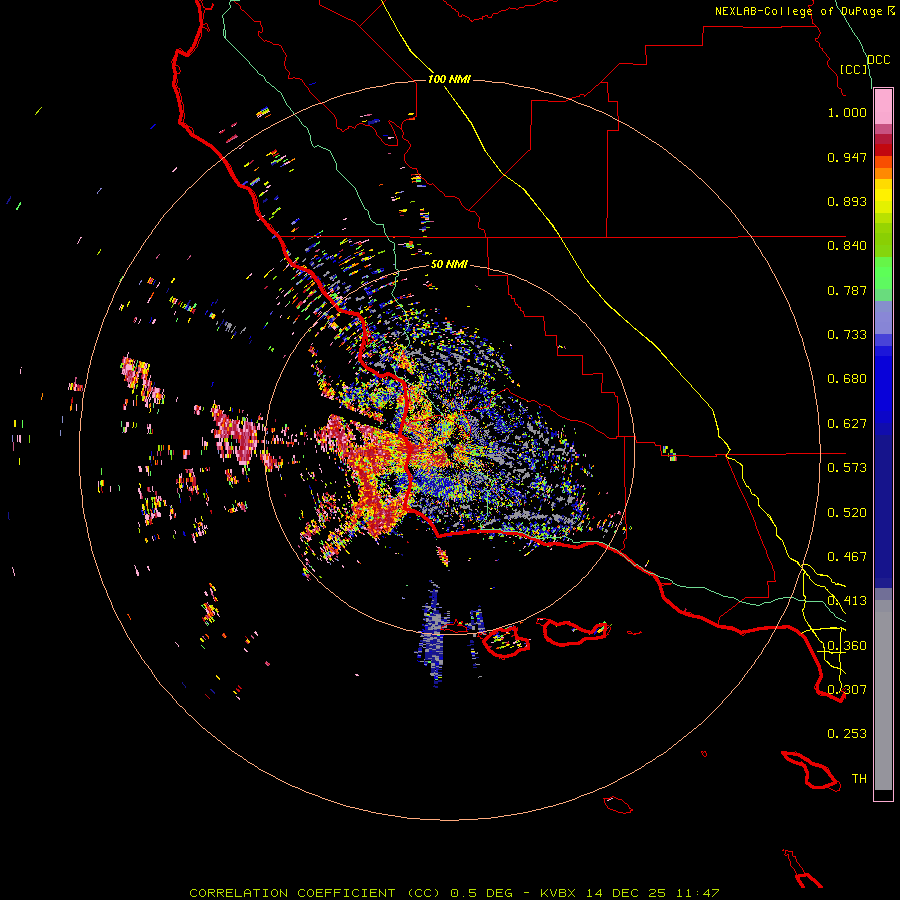Pick the light pink color band near 1.000
Viewport: 900px width, 900px height.
coord(883,107)
